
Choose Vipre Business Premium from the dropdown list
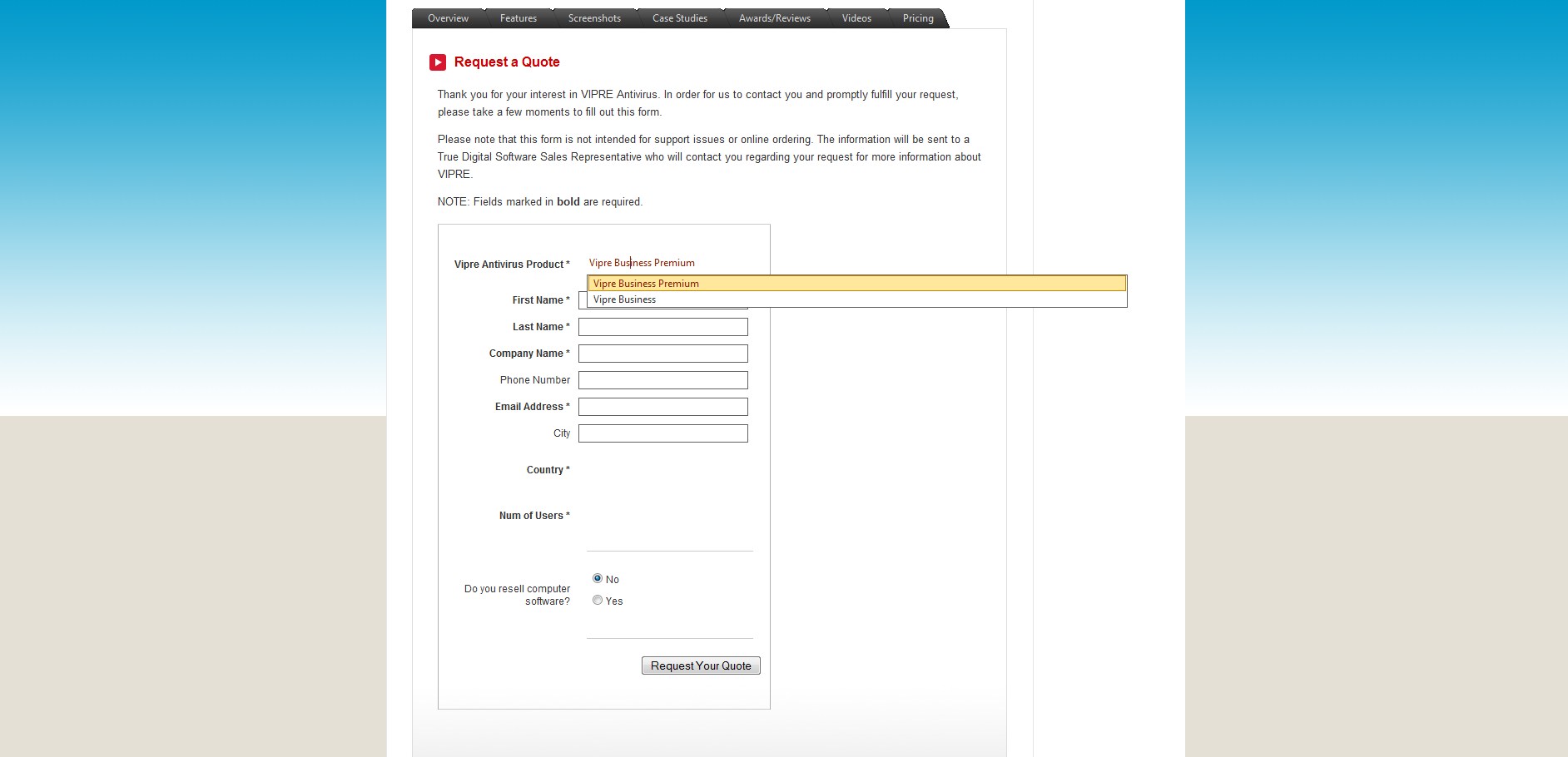(857, 284)
